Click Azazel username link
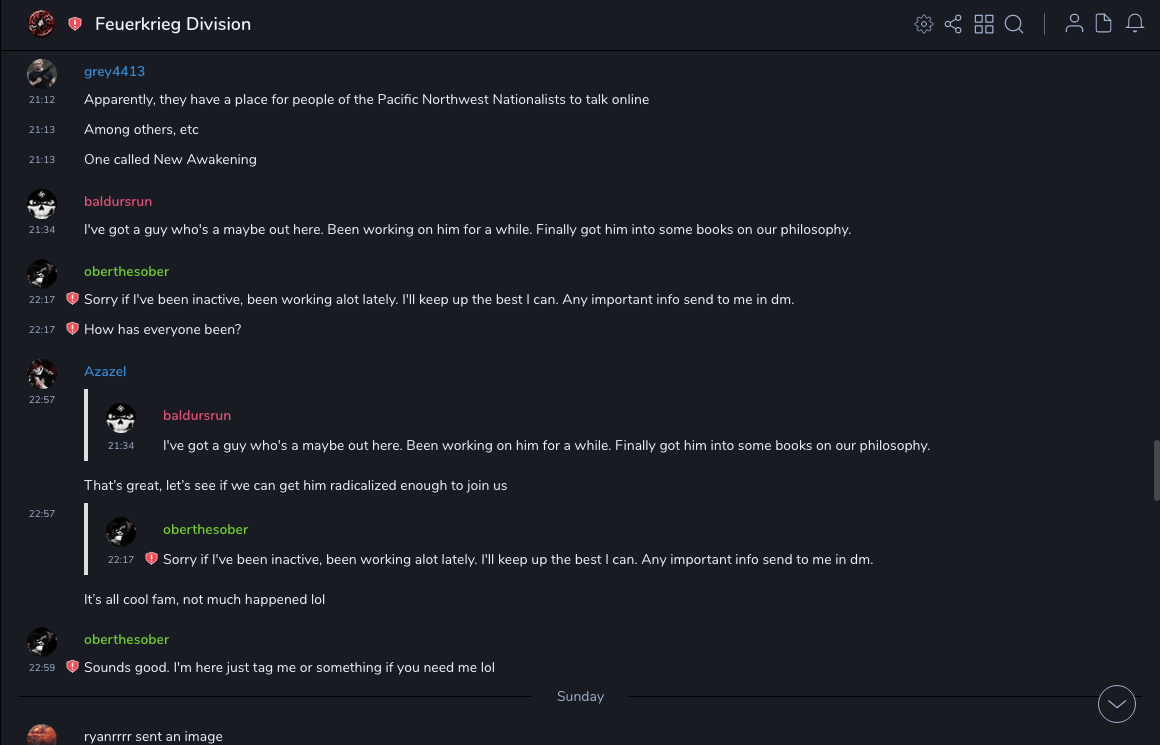Viewport: 1160px width, 745px height. 105,371
